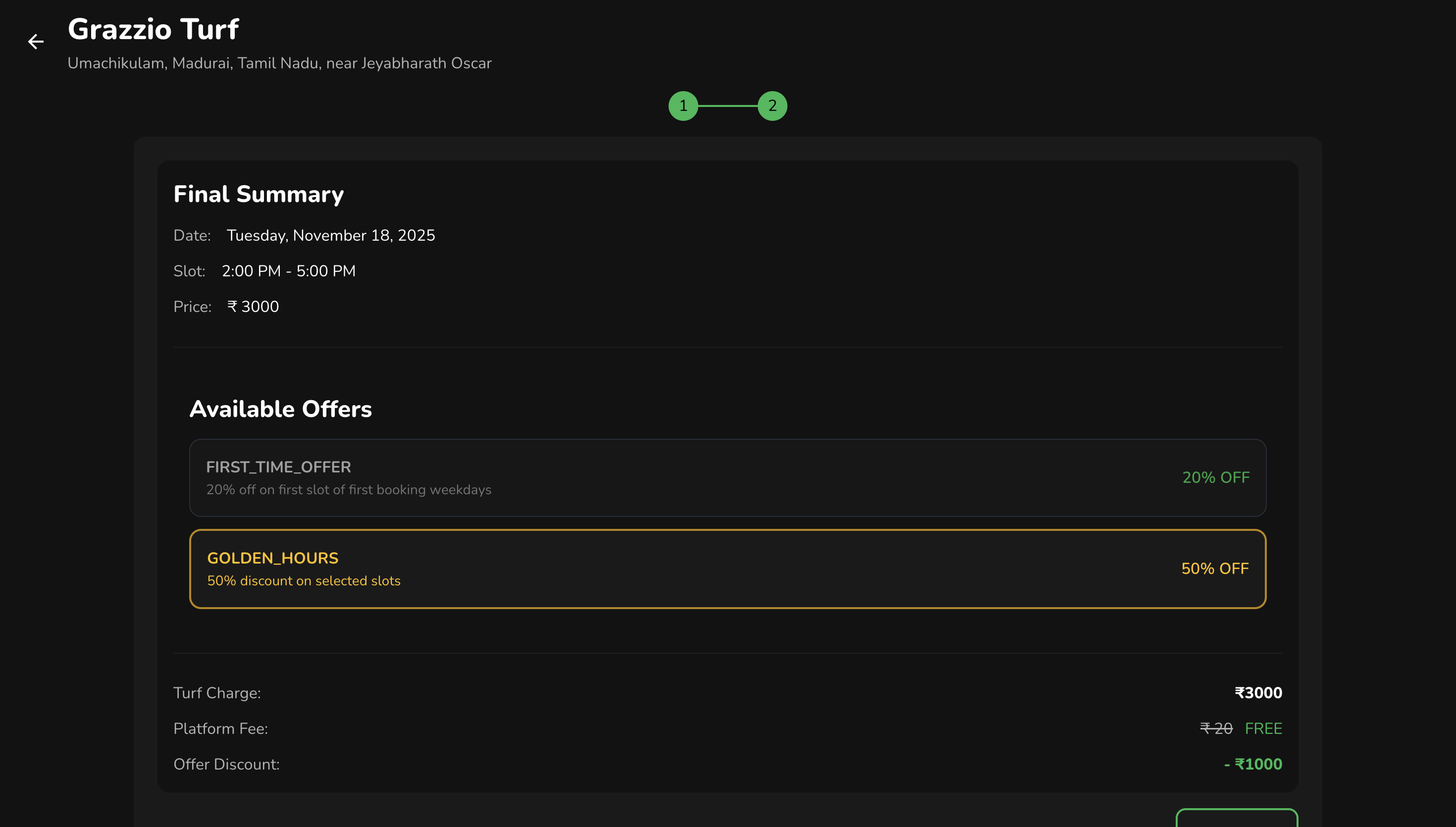
Task: Select step 2 circle indicator
Action: (x=772, y=105)
